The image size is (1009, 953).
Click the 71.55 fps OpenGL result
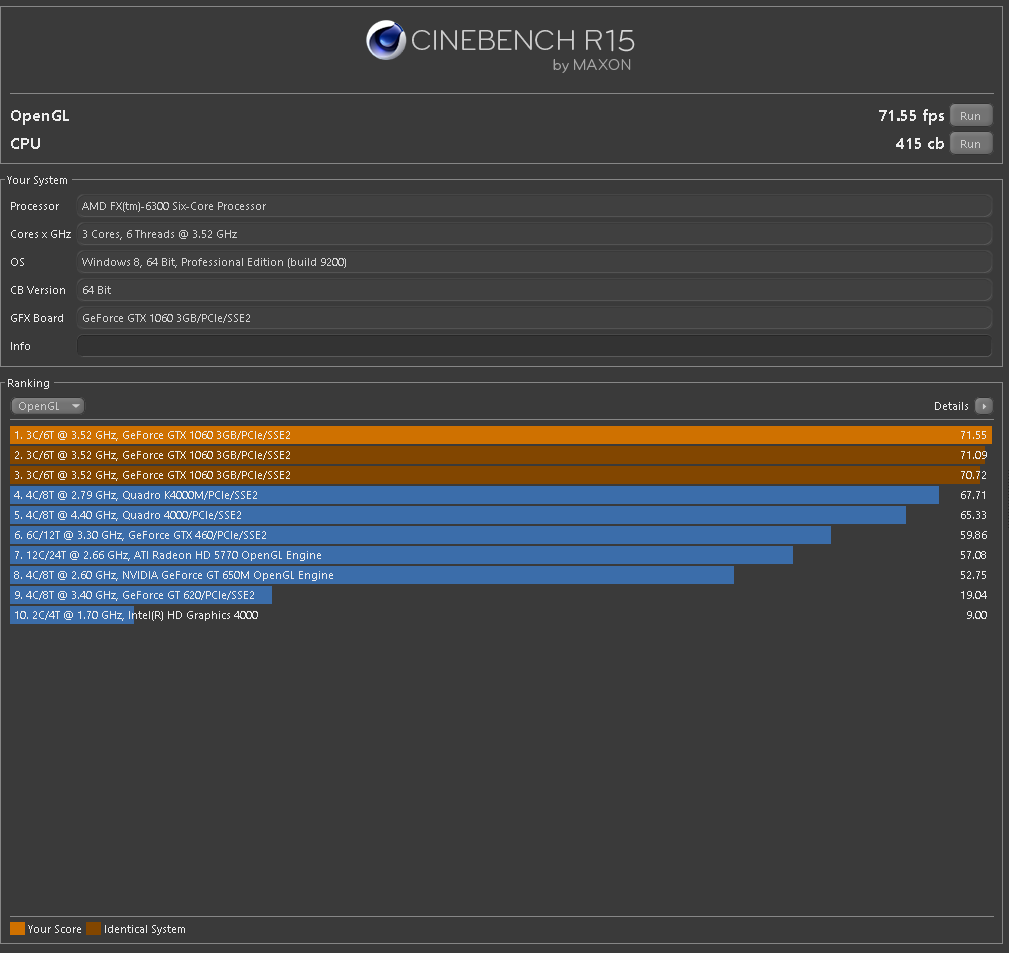tap(911, 116)
